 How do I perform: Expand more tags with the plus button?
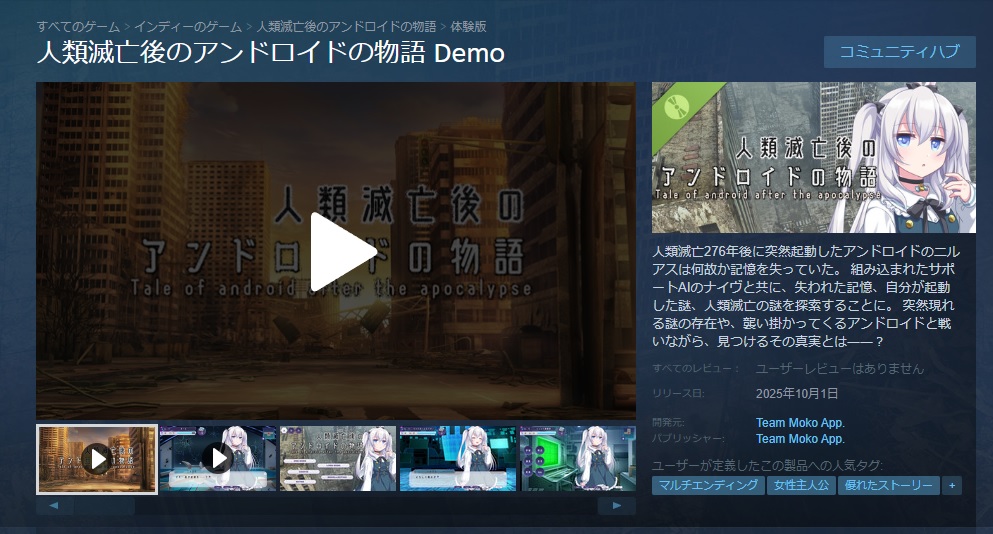952,485
